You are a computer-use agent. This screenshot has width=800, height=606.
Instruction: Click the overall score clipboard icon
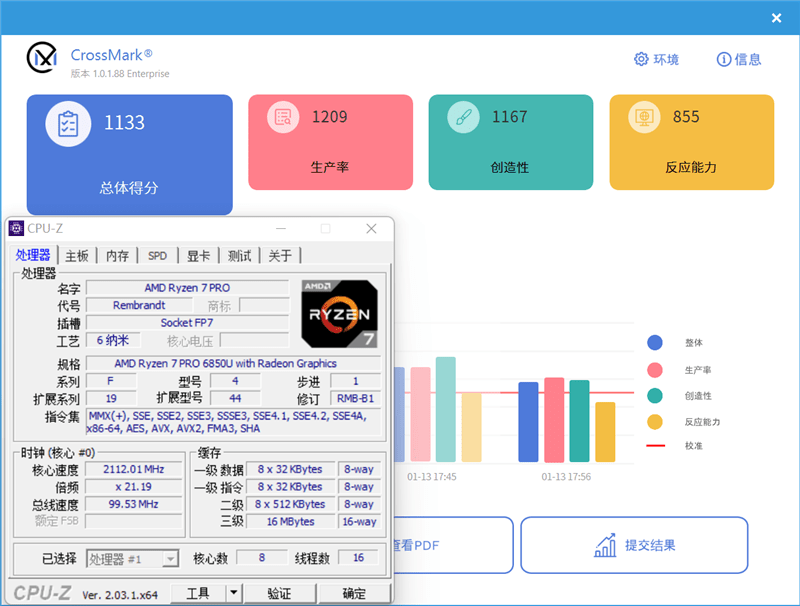[68, 124]
